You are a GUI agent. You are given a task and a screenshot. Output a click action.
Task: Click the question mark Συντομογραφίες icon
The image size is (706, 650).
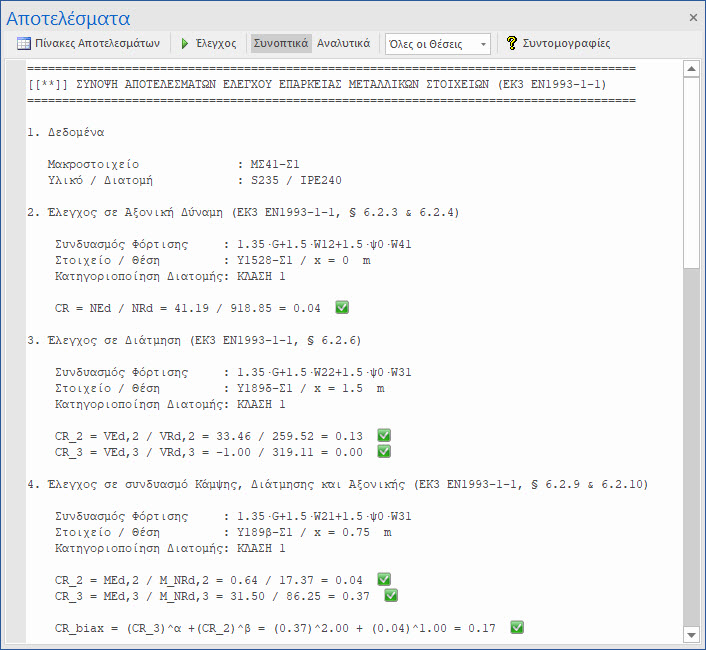(x=512, y=44)
